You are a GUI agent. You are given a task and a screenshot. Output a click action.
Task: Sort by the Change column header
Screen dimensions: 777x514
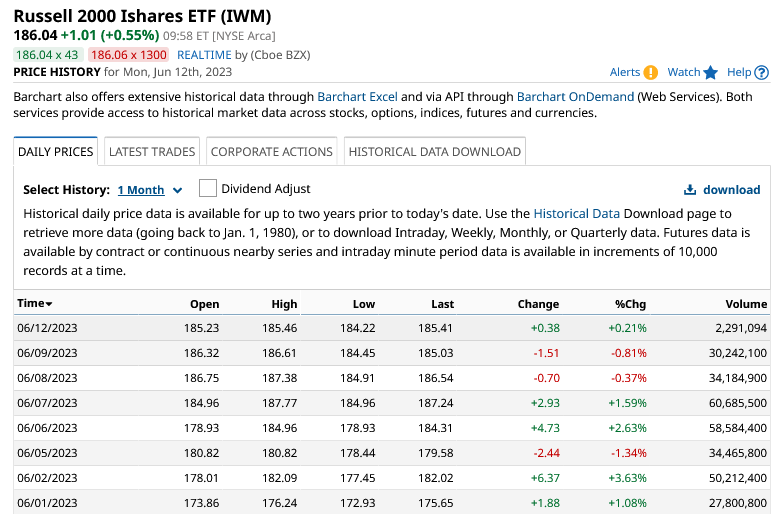click(x=538, y=304)
